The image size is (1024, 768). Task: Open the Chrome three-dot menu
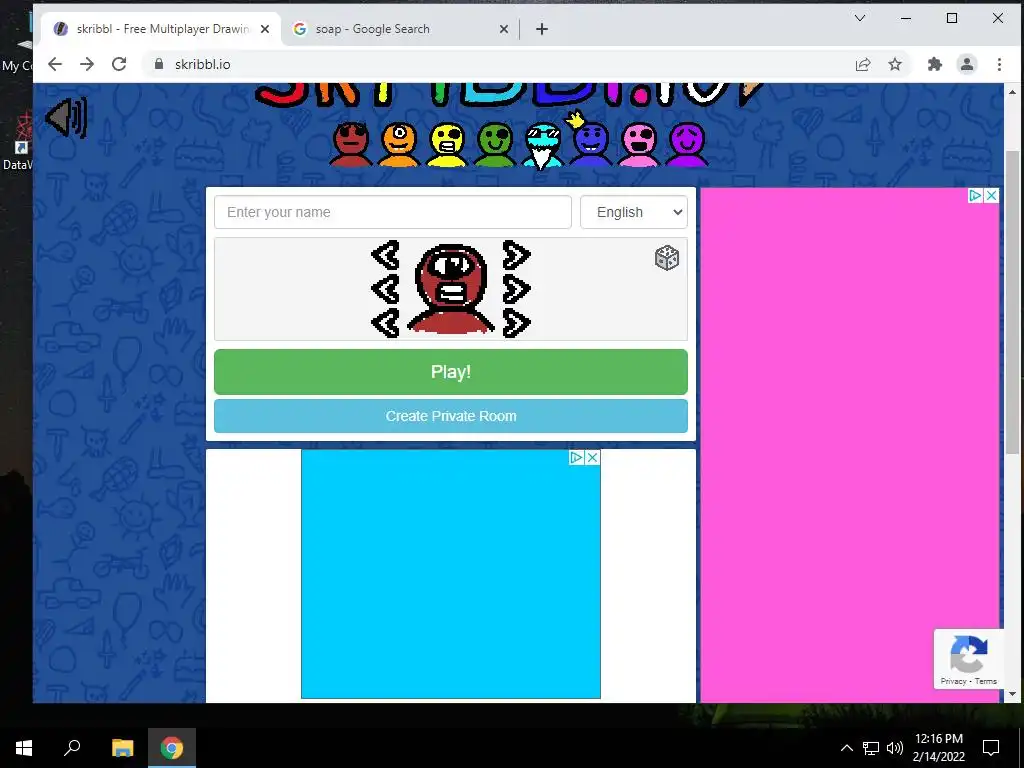[999, 64]
